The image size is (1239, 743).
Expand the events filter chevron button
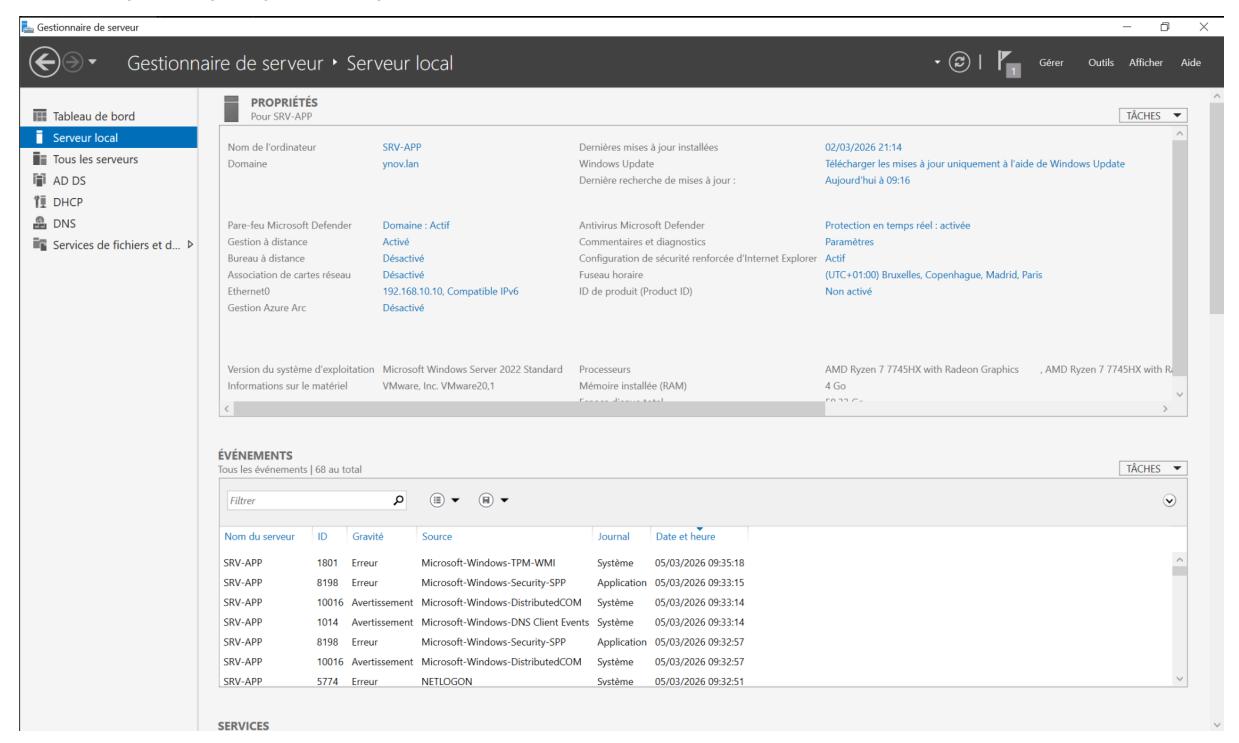(1169, 499)
